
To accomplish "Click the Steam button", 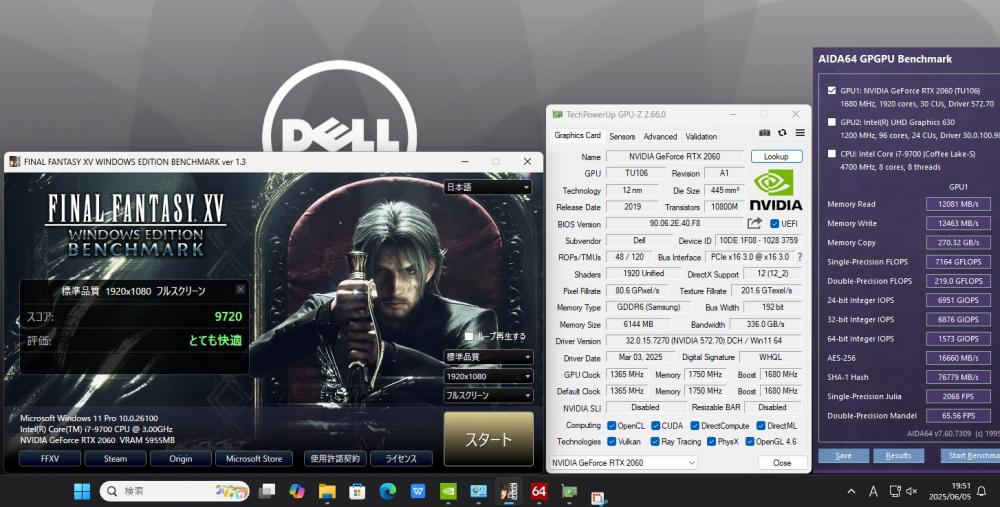I will point(115,459).
